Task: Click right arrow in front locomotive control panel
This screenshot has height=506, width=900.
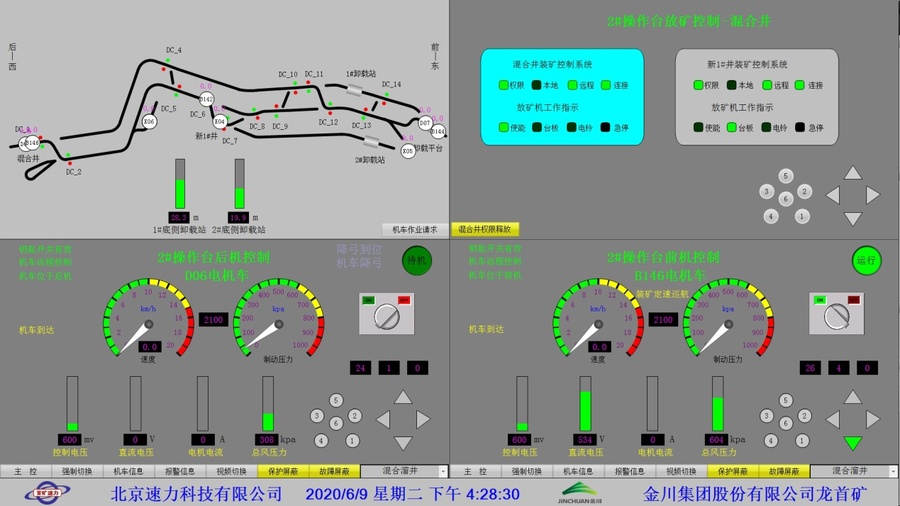Action: [x=873, y=419]
